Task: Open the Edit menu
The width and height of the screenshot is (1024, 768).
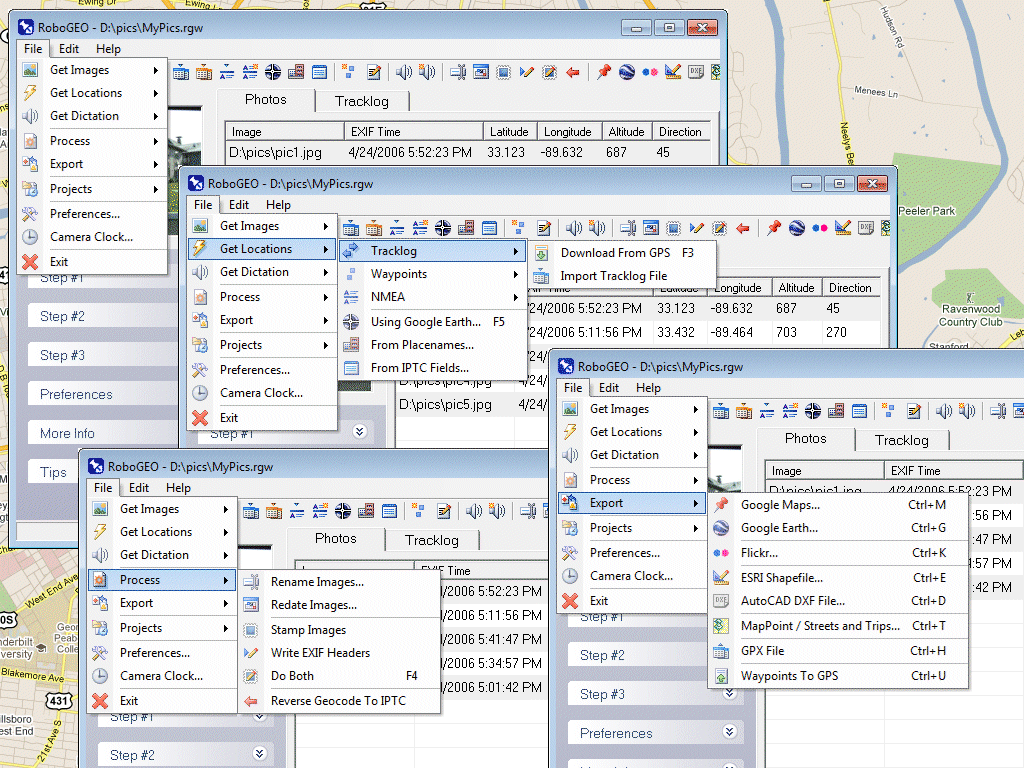Action: (x=69, y=48)
